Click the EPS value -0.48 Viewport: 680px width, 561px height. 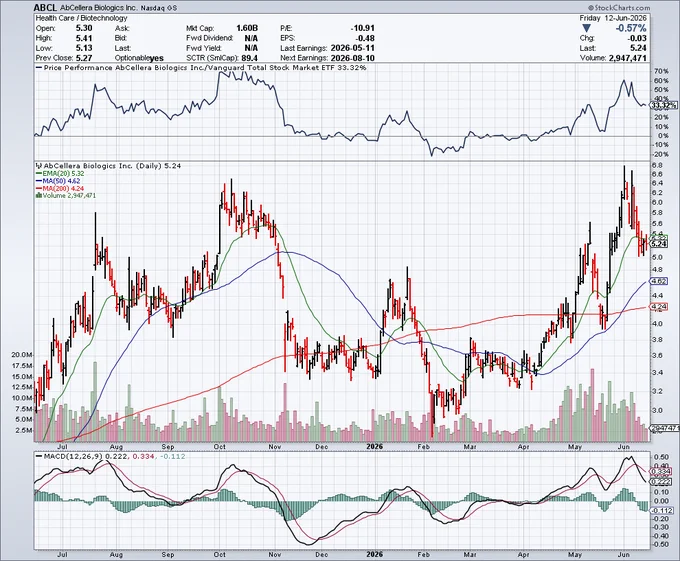point(365,38)
